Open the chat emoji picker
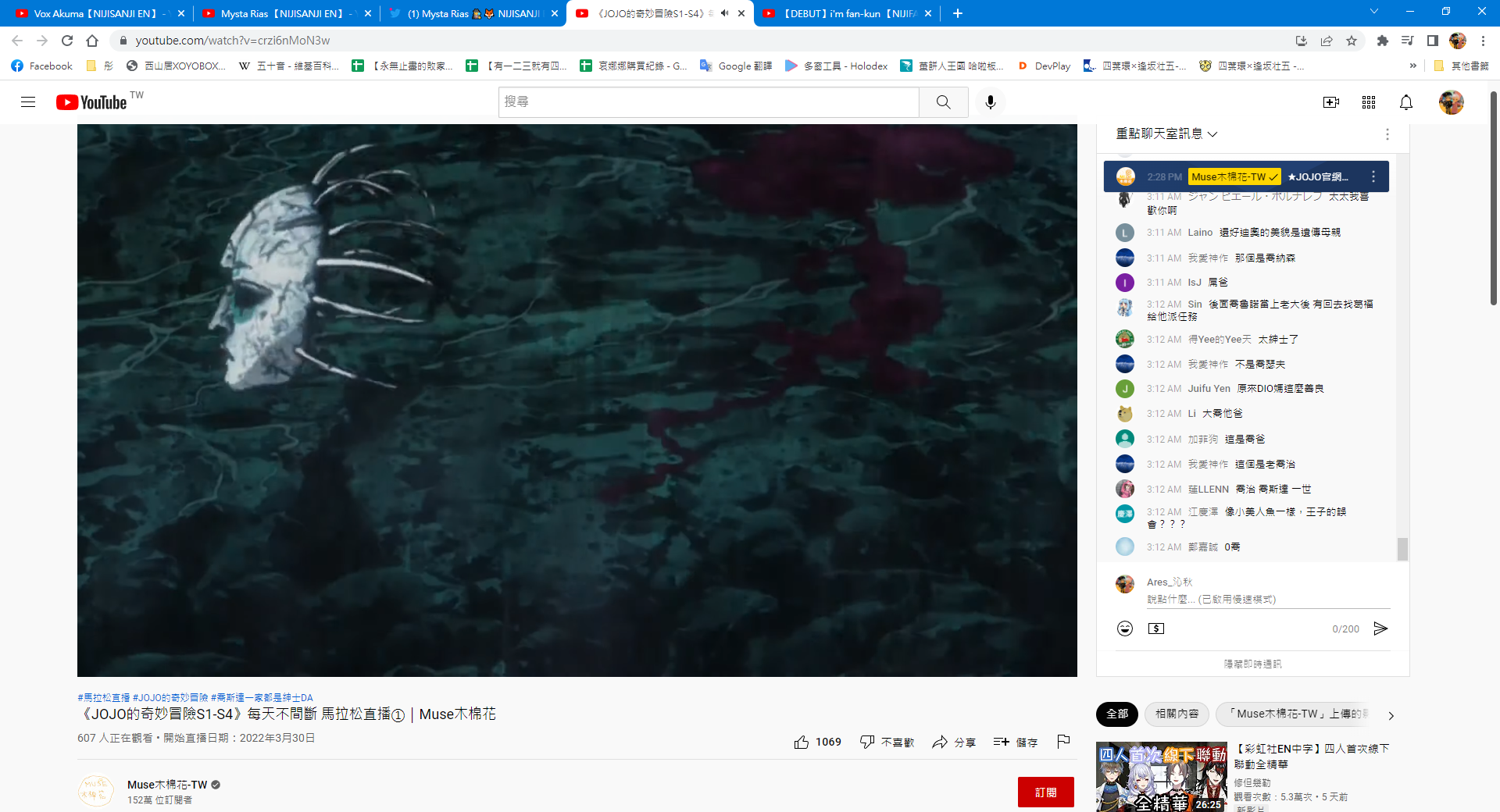 point(1125,629)
